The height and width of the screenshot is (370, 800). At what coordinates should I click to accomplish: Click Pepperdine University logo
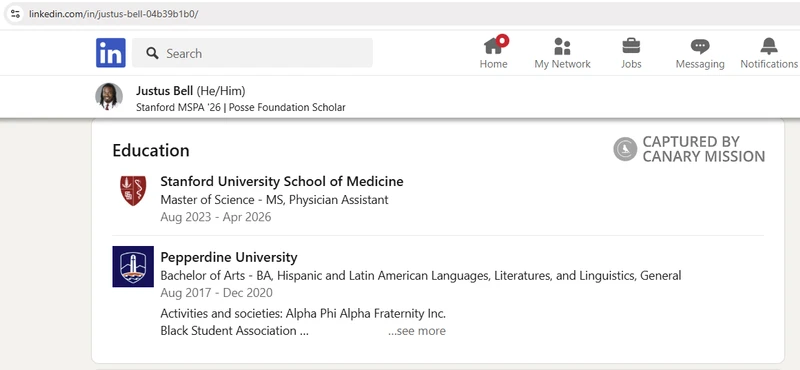(x=133, y=266)
